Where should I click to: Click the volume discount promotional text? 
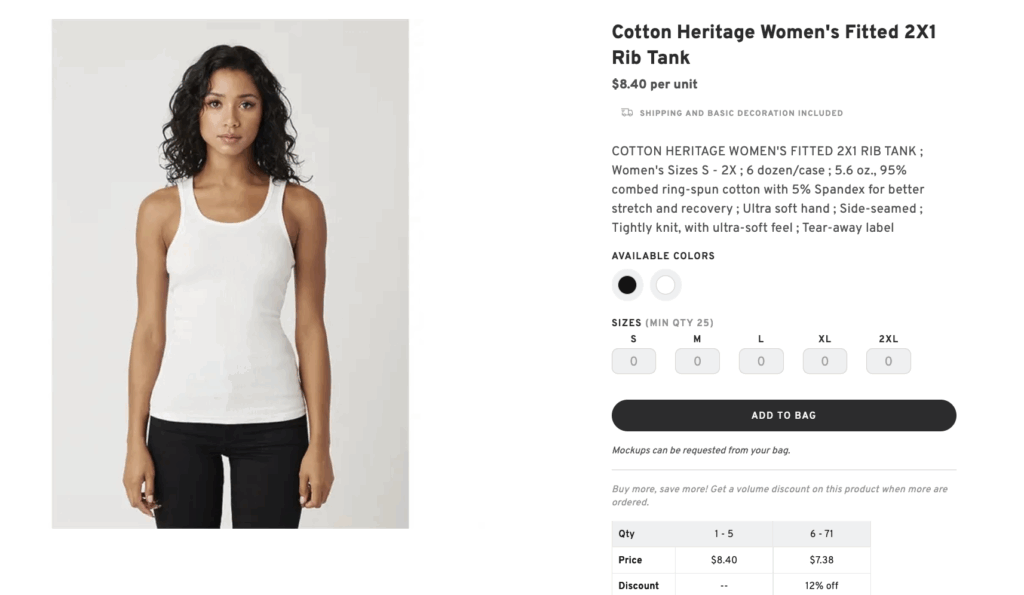[x=780, y=494]
